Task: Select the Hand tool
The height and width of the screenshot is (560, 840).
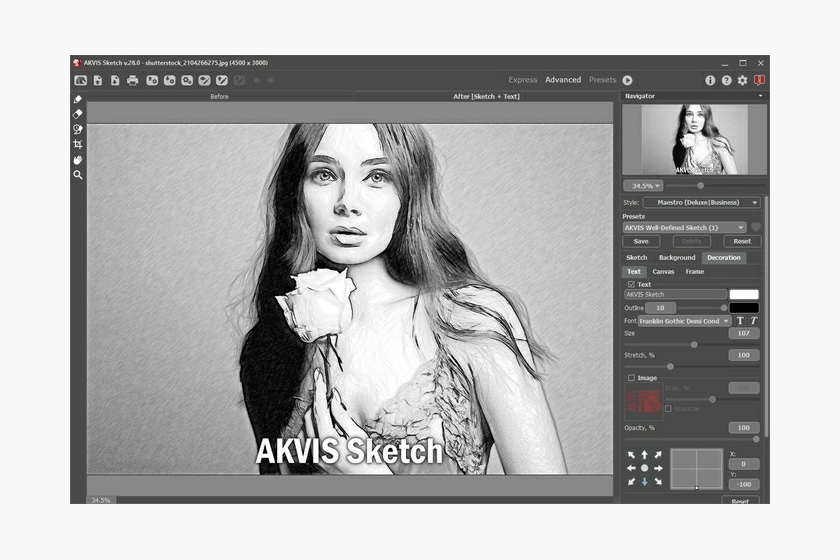Action: (78, 160)
